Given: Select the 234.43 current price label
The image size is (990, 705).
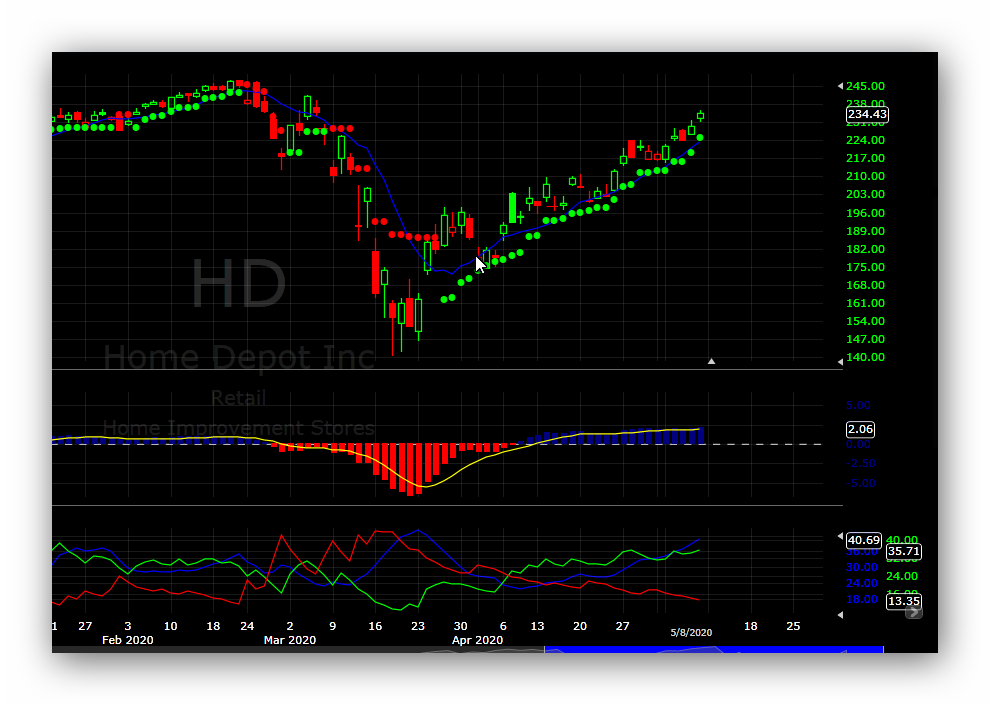Looking at the screenshot, I should pos(867,114).
